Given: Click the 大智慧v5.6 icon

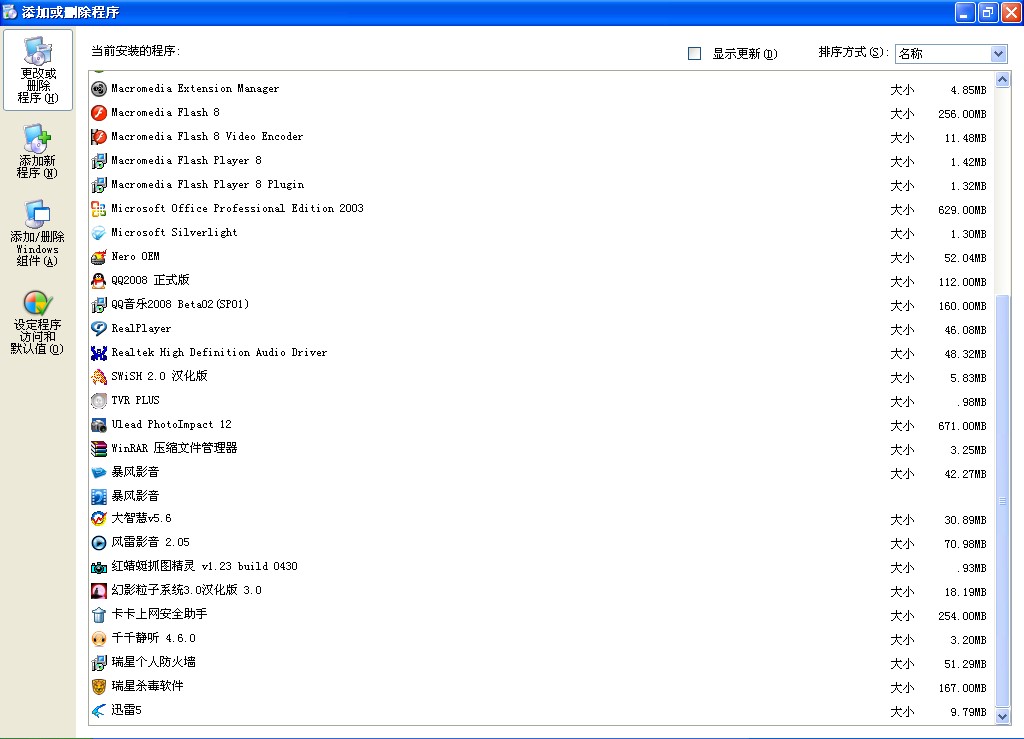Looking at the screenshot, I should click(x=99, y=519).
